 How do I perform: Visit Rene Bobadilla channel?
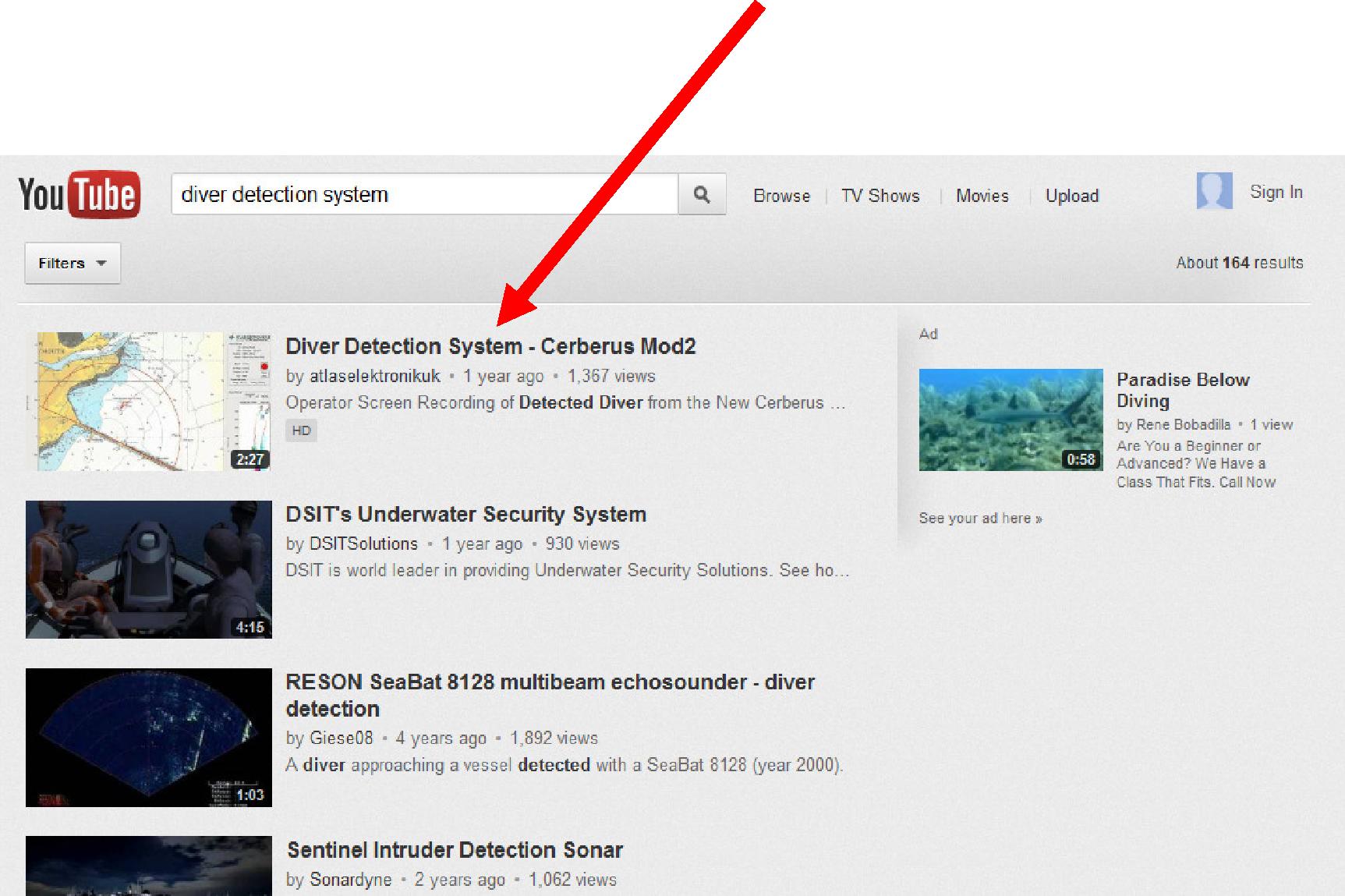pyautogui.click(x=1183, y=424)
